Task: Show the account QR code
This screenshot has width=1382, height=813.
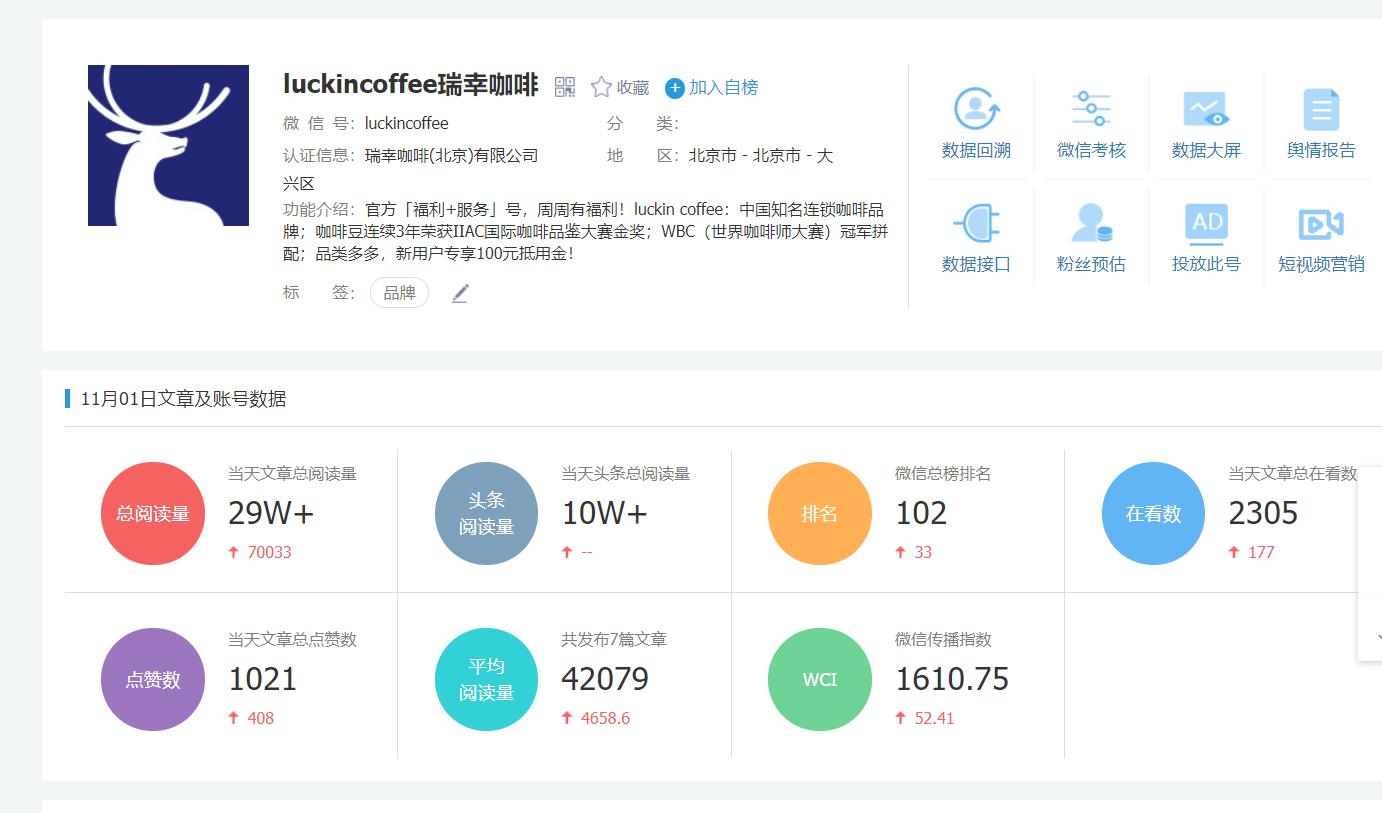Action: tap(565, 87)
